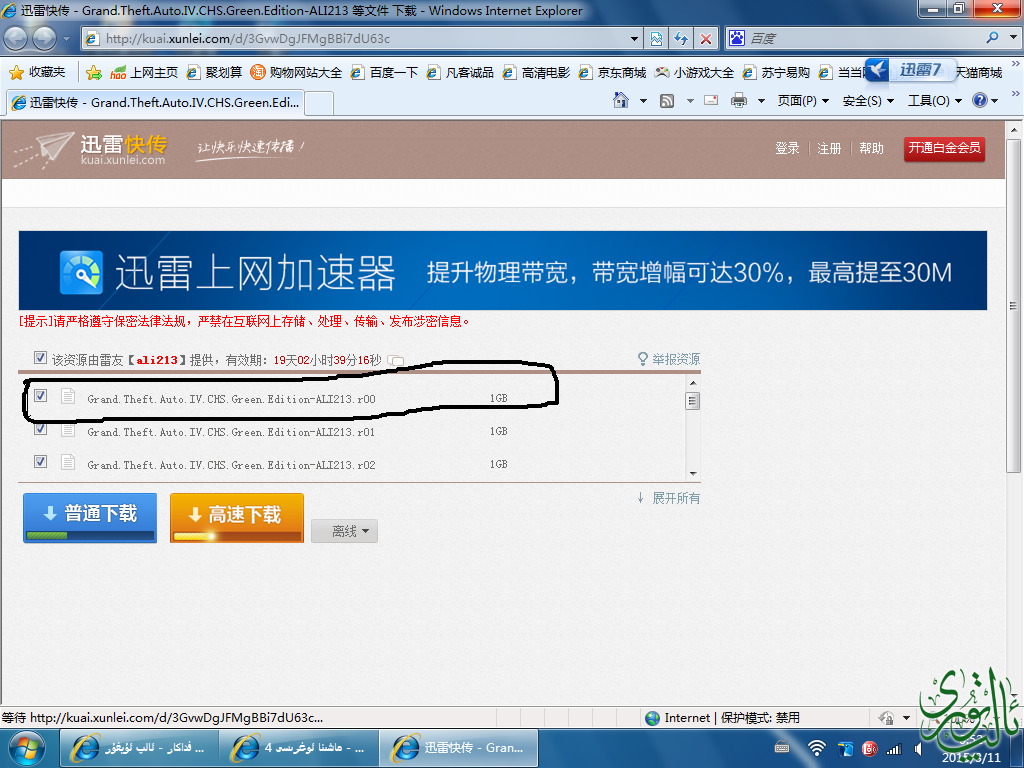Open a new blank tab

(x=319, y=103)
